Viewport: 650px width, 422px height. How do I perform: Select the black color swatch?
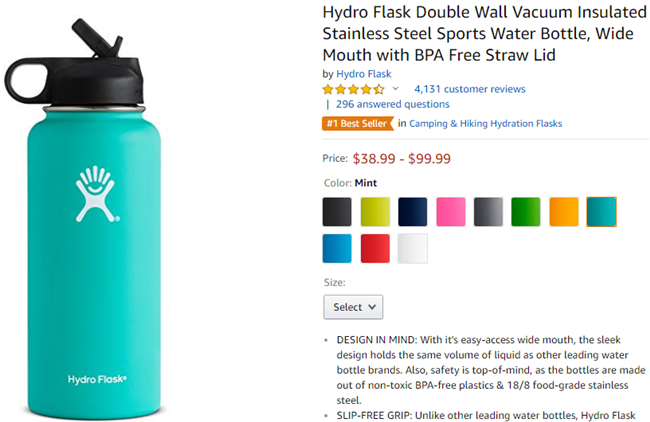tap(337, 212)
